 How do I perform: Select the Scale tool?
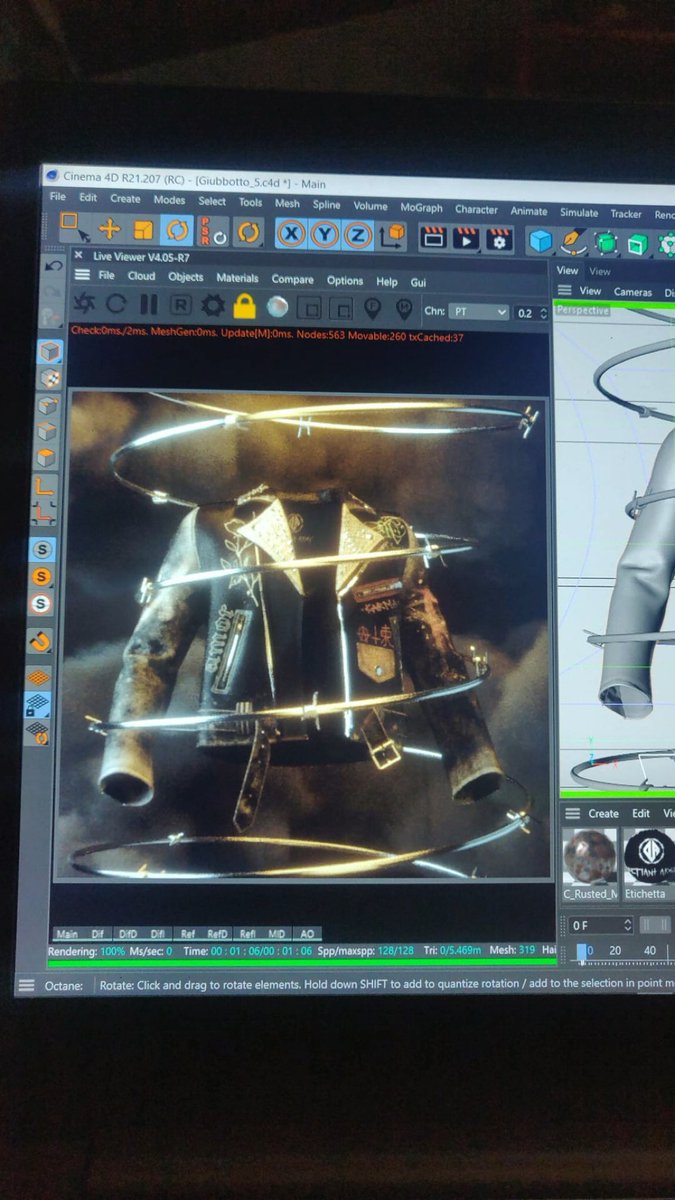click(x=143, y=230)
